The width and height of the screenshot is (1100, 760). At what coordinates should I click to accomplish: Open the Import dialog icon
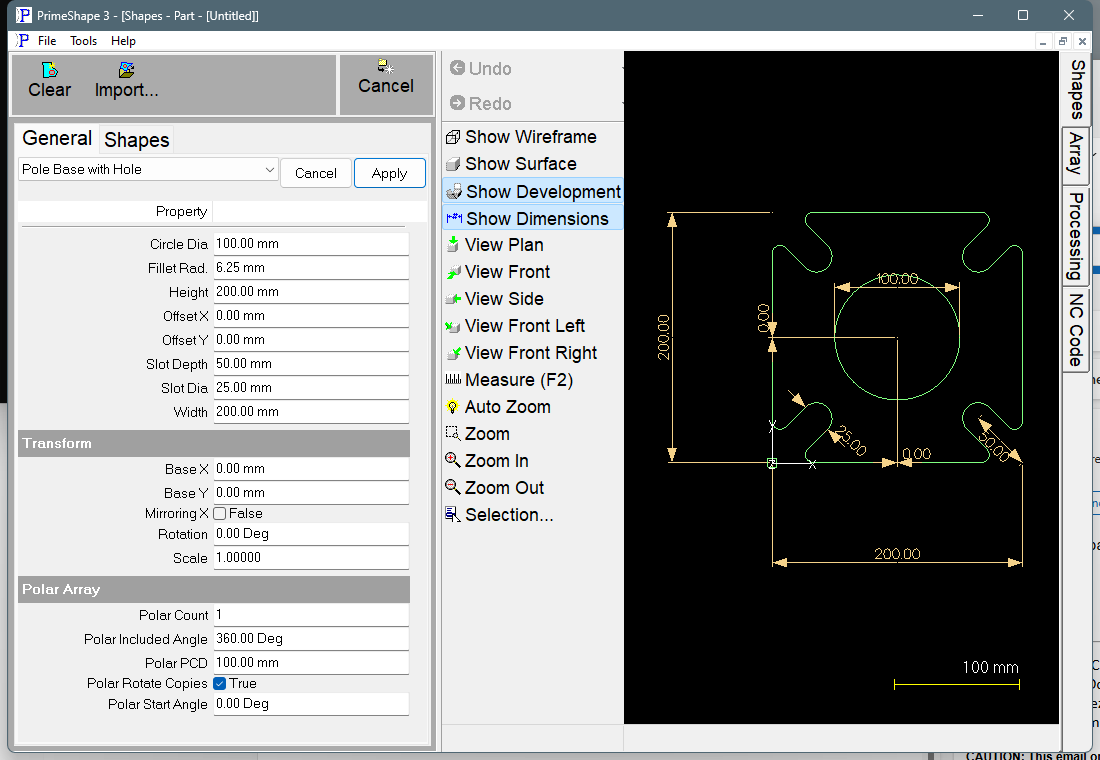[x=126, y=70]
